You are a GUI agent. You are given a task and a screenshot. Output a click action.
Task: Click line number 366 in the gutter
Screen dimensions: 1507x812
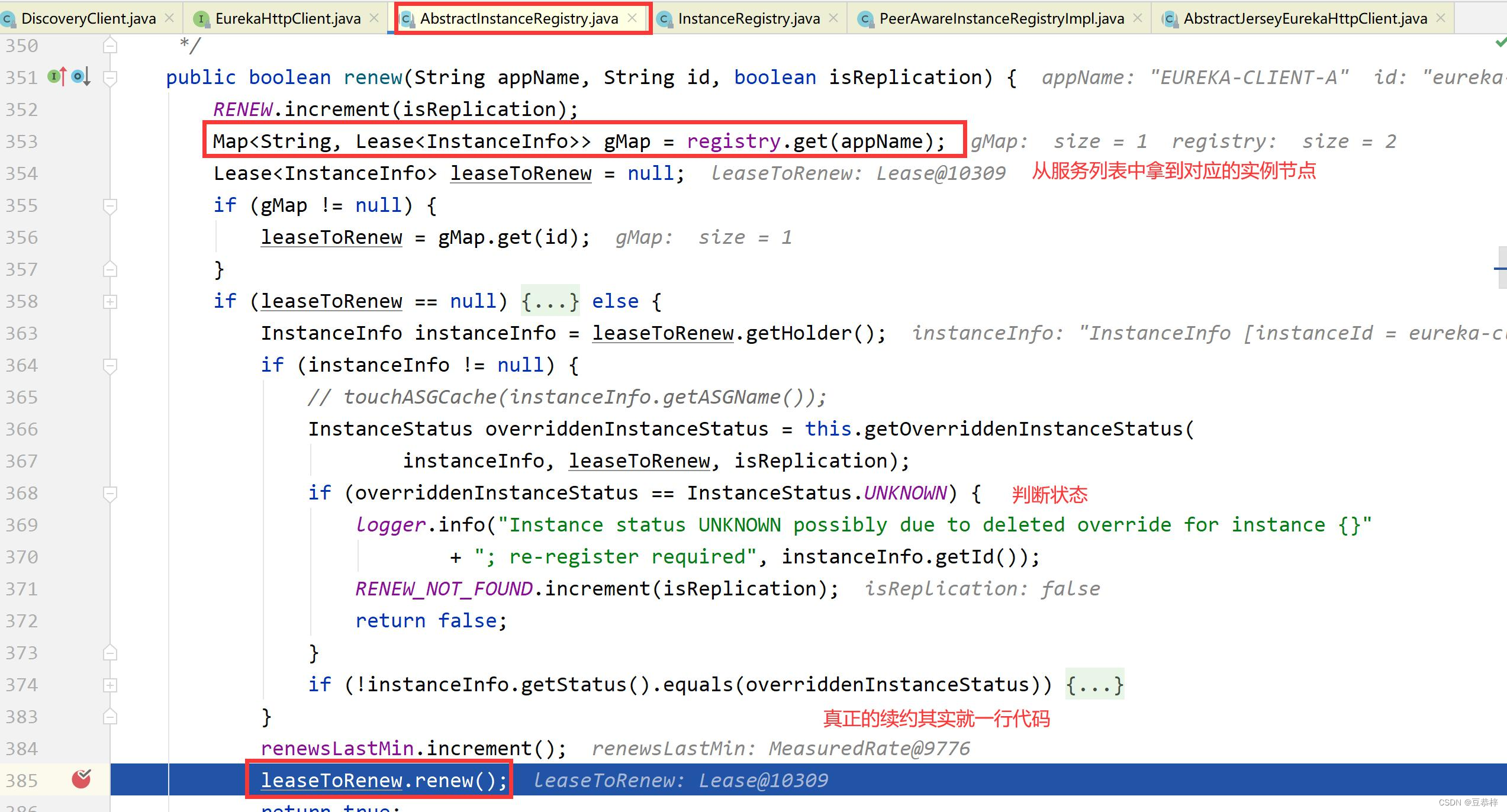pyautogui.click(x=21, y=429)
